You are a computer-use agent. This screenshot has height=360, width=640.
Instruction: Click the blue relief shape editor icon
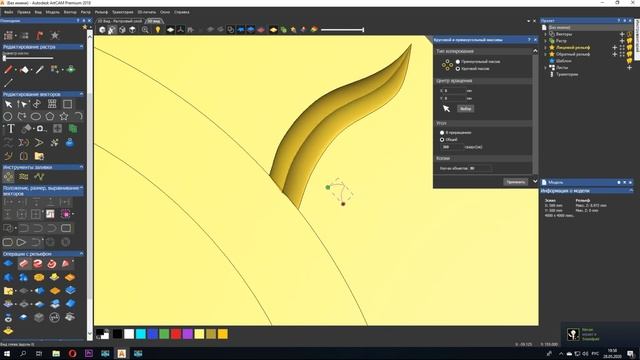tap(8, 264)
